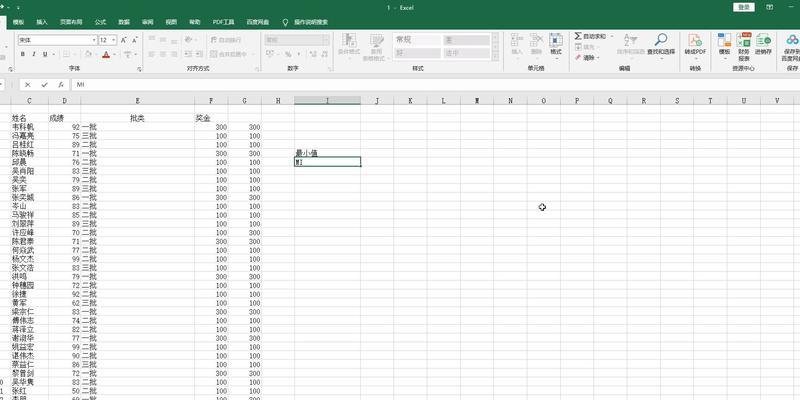Select column G header
800x400 pixels.
[245, 101]
